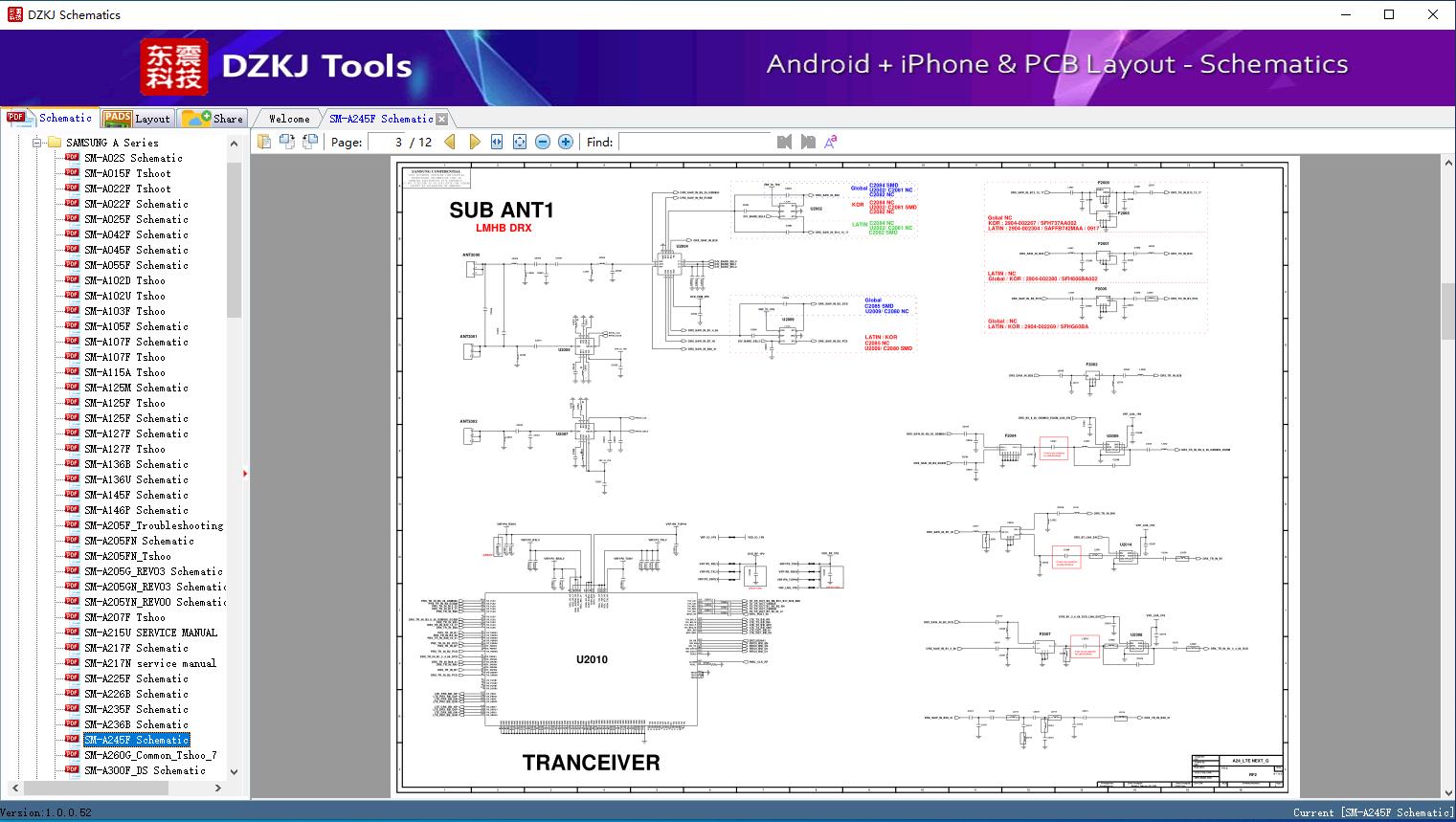Open SM-A125M Schematic file
This screenshot has width=1456, height=822.
click(136, 388)
